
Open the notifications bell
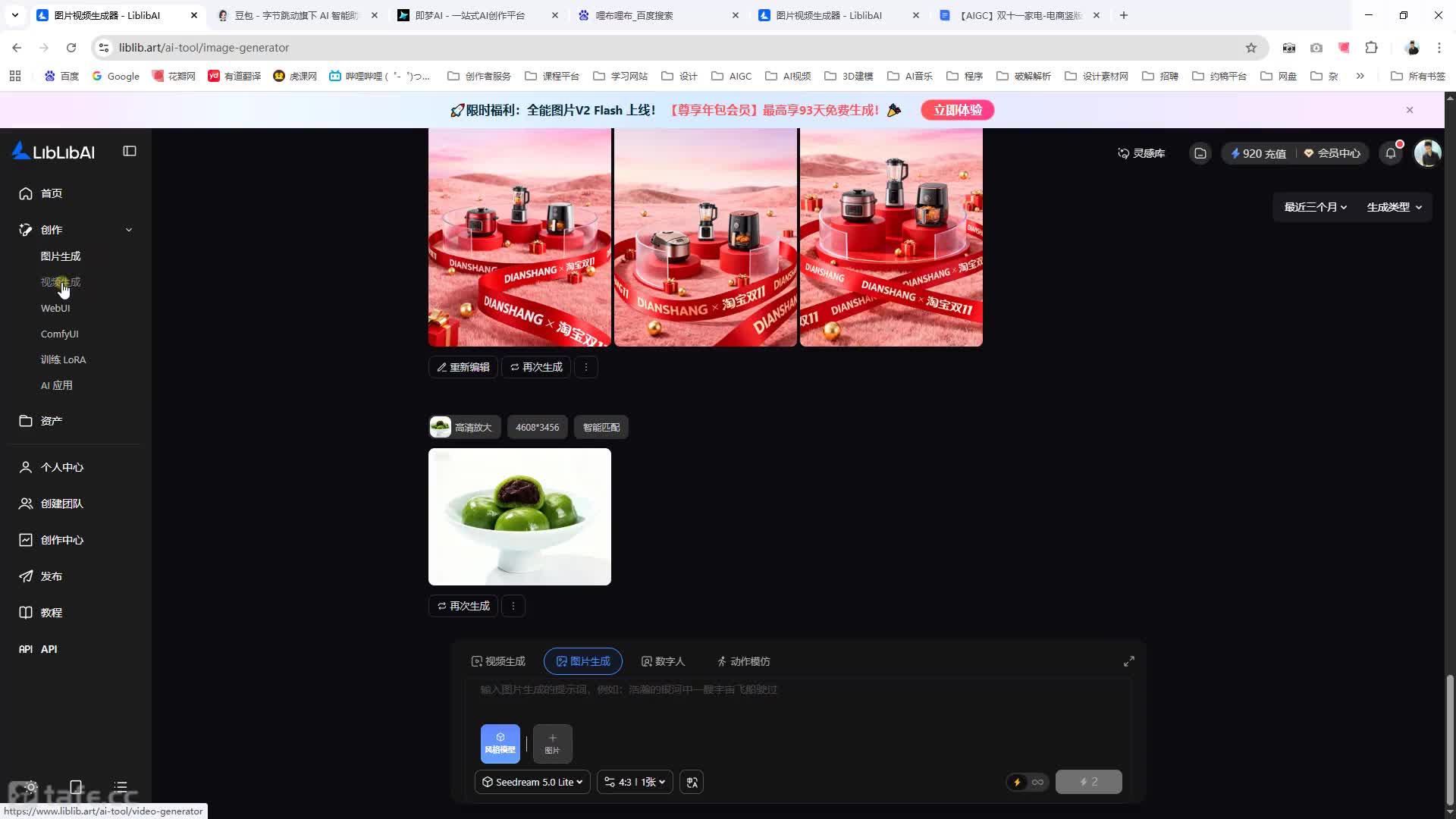pos(1392,153)
